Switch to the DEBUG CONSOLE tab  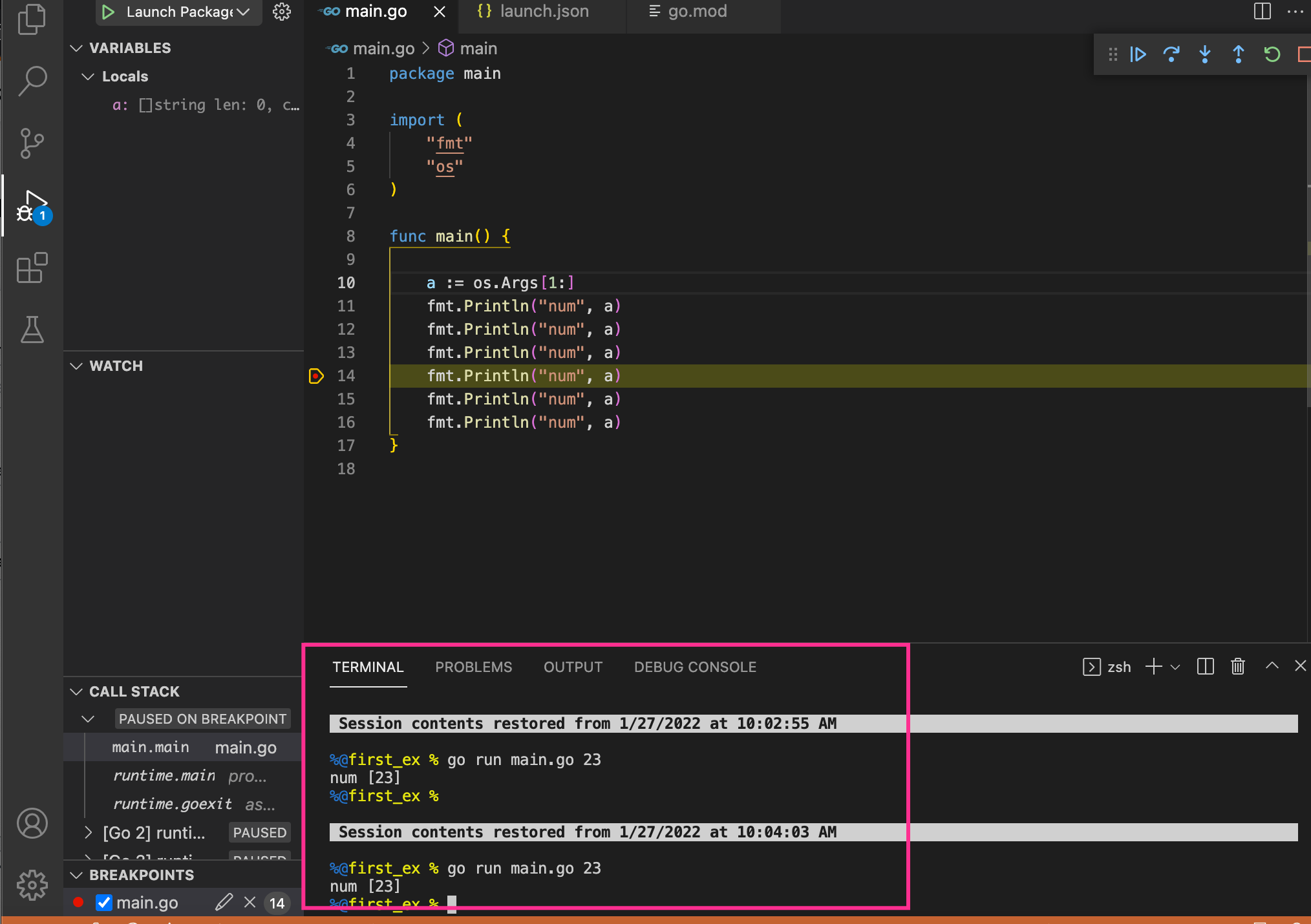pyautogui.click(x=695, y=667)
